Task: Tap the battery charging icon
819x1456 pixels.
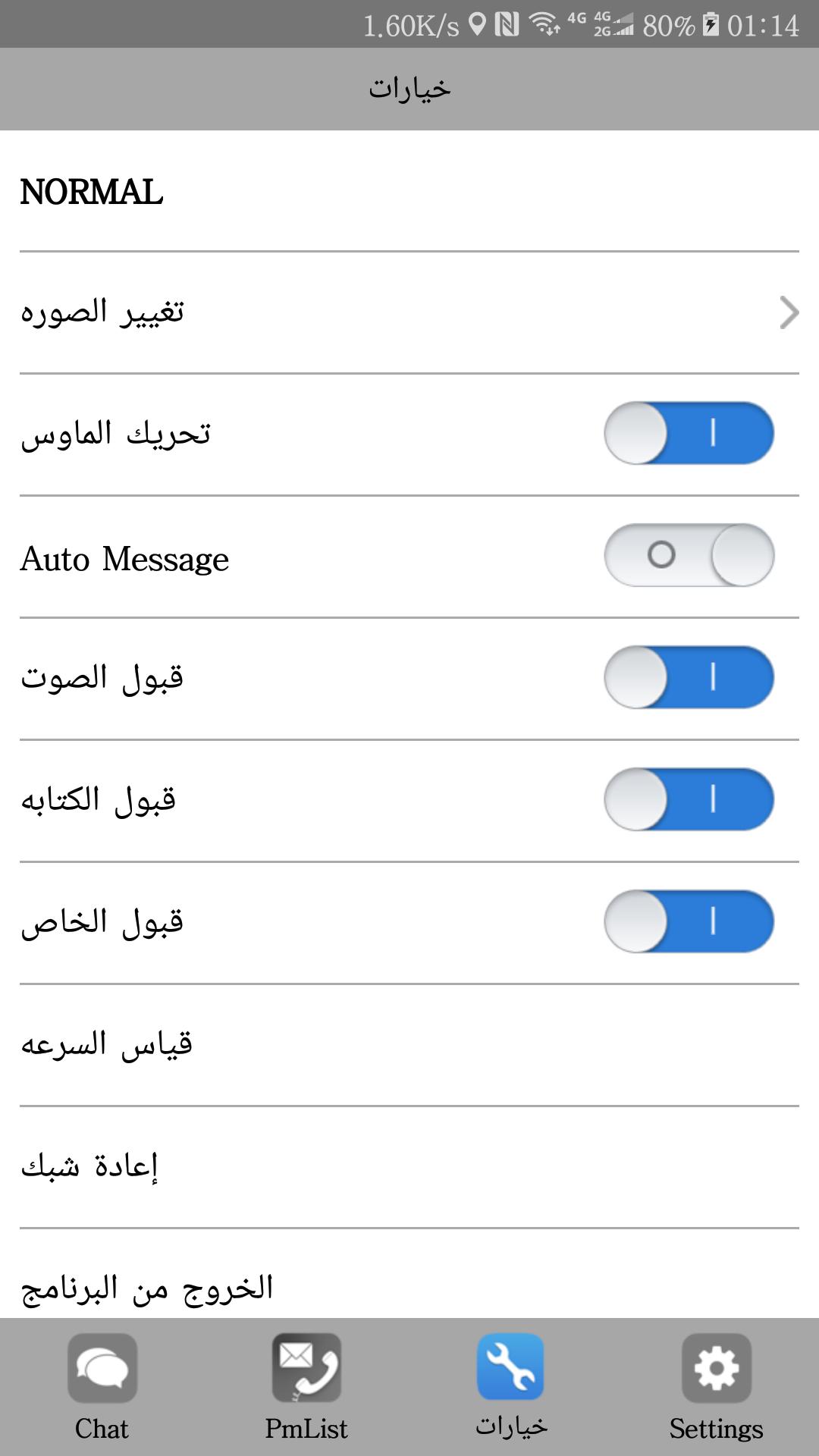Action: pos(711,25)
